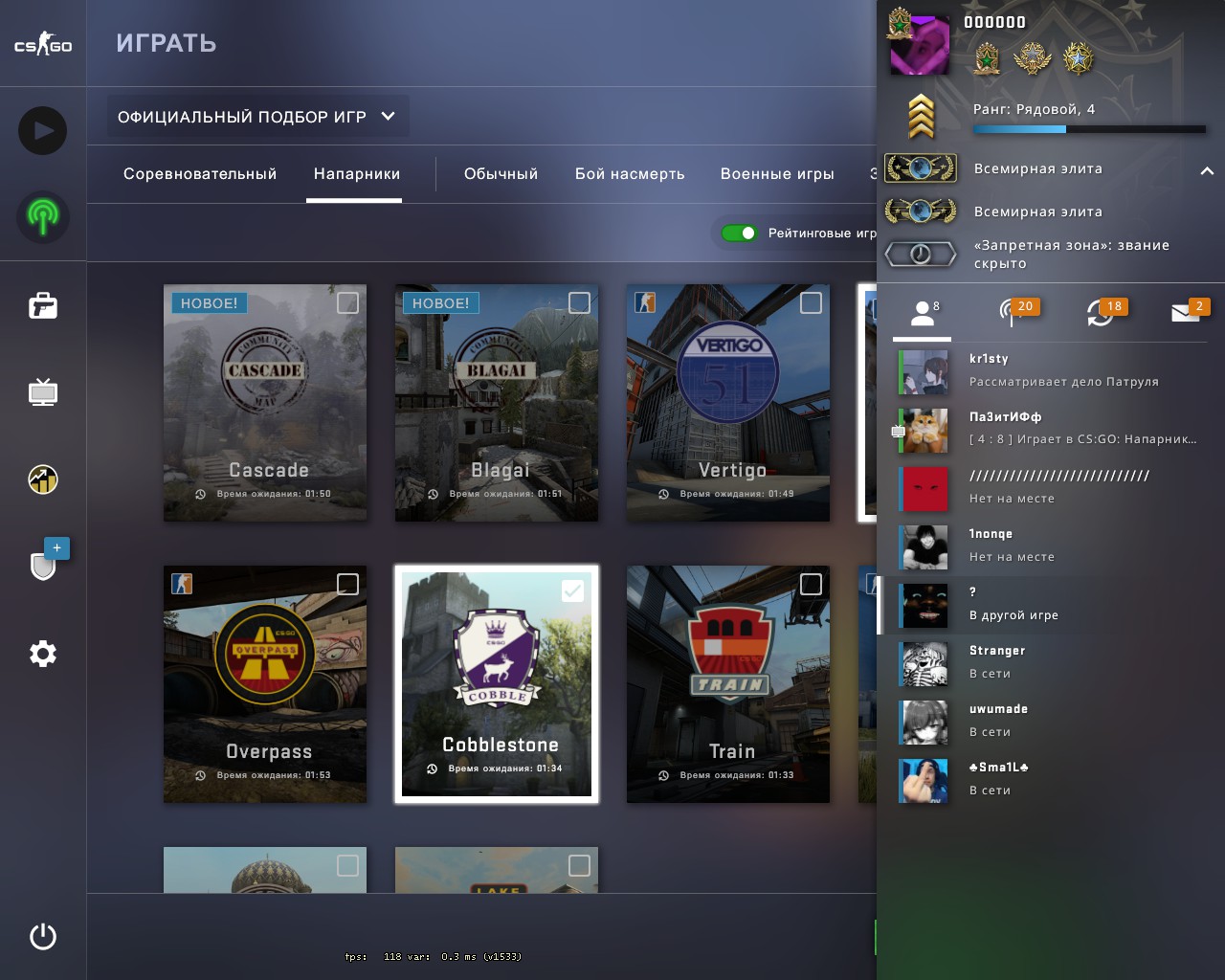Click the red avatar with slashes name
This screenshot has width=1225, height=980.
tap(924, 489)
